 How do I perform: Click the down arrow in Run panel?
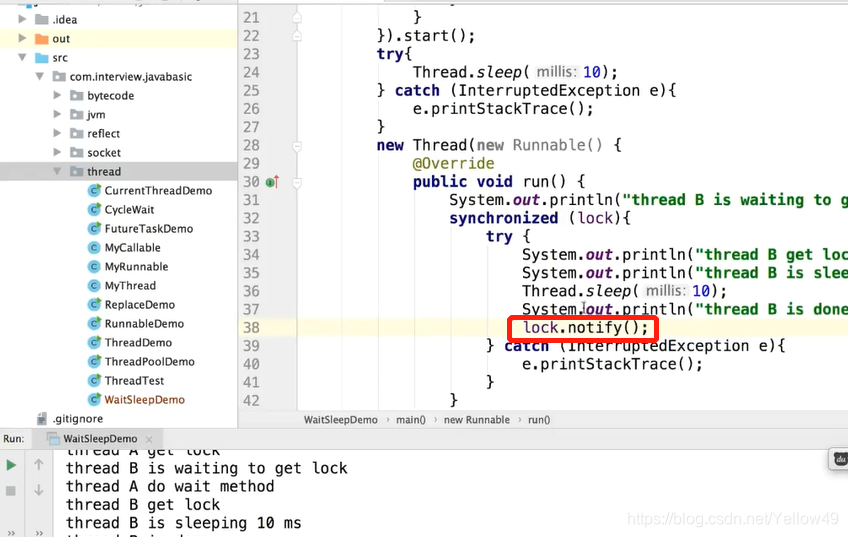click(x=38, y=490)
